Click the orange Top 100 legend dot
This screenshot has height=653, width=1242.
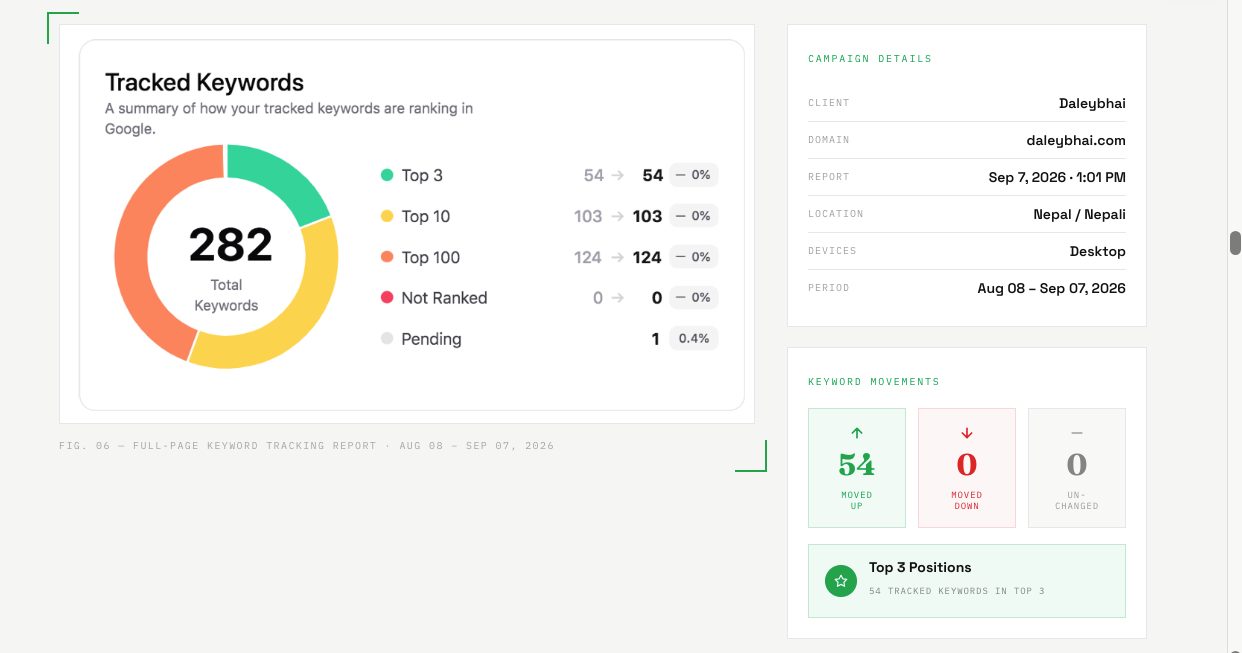point(387,257)
